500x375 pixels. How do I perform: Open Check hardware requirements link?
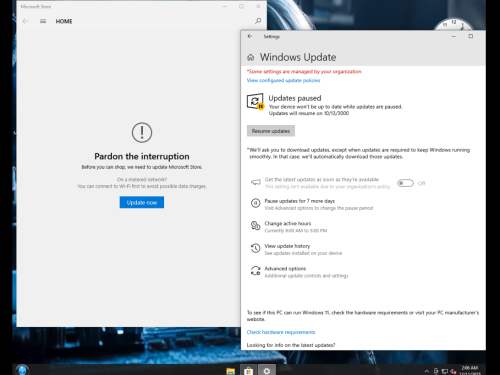tap(281, 332)
